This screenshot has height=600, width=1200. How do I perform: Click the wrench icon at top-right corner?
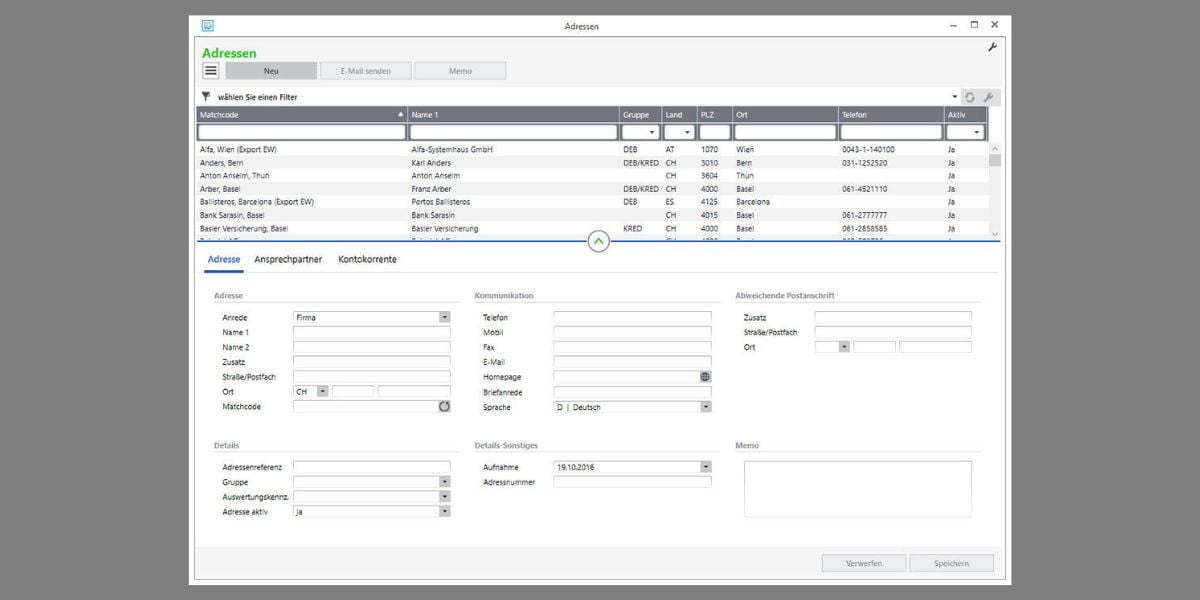[x=992, y=47]
